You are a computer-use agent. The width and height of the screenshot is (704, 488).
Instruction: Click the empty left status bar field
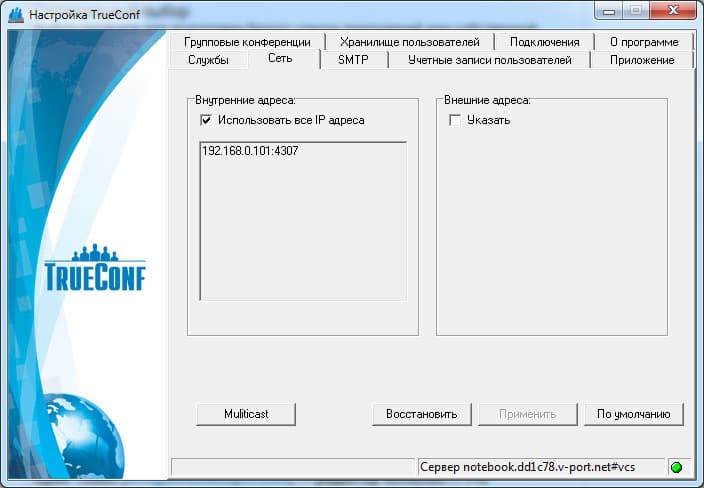[x=293, y=467]
